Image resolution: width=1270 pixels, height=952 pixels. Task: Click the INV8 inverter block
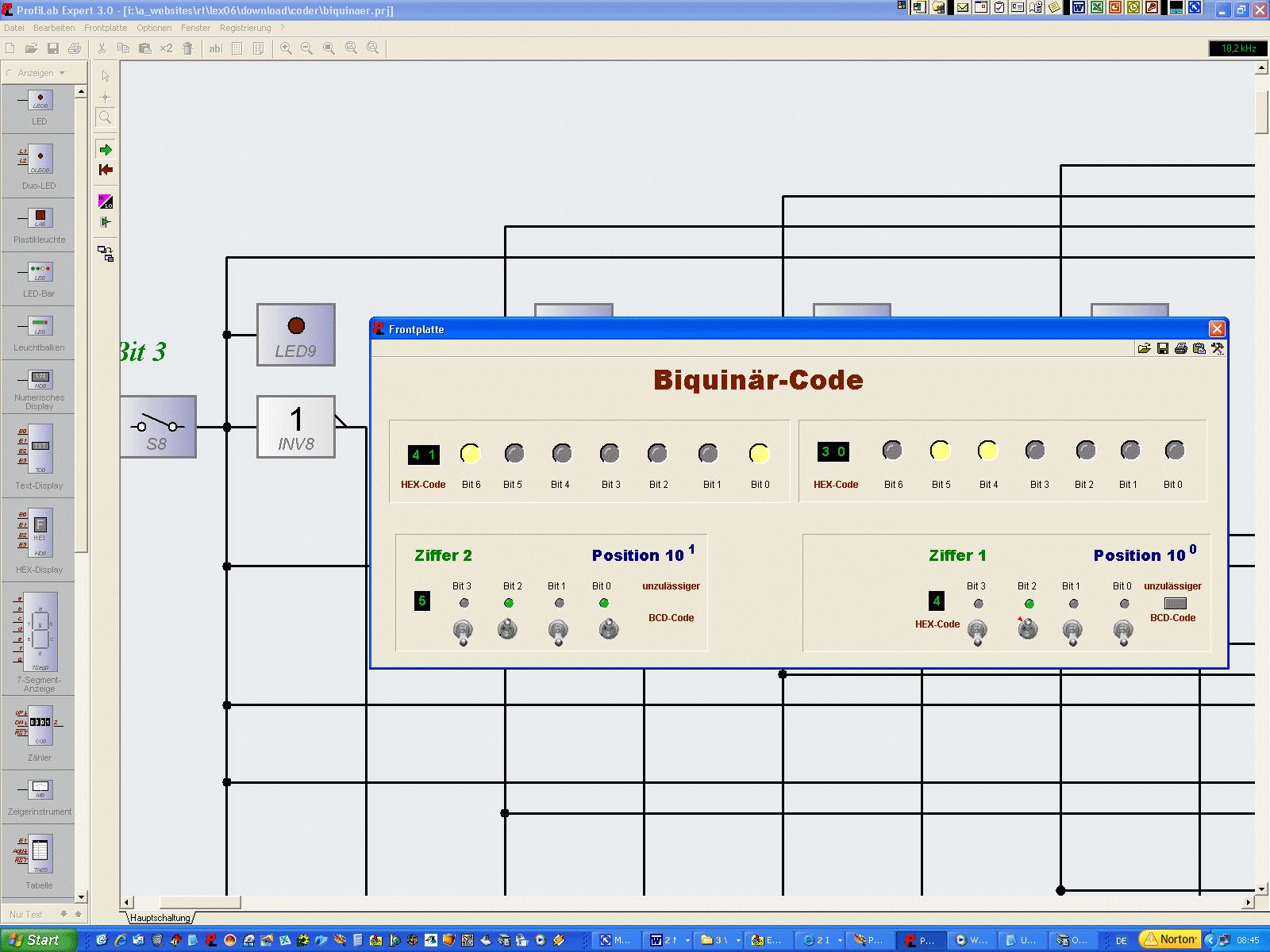click(296, 427)
